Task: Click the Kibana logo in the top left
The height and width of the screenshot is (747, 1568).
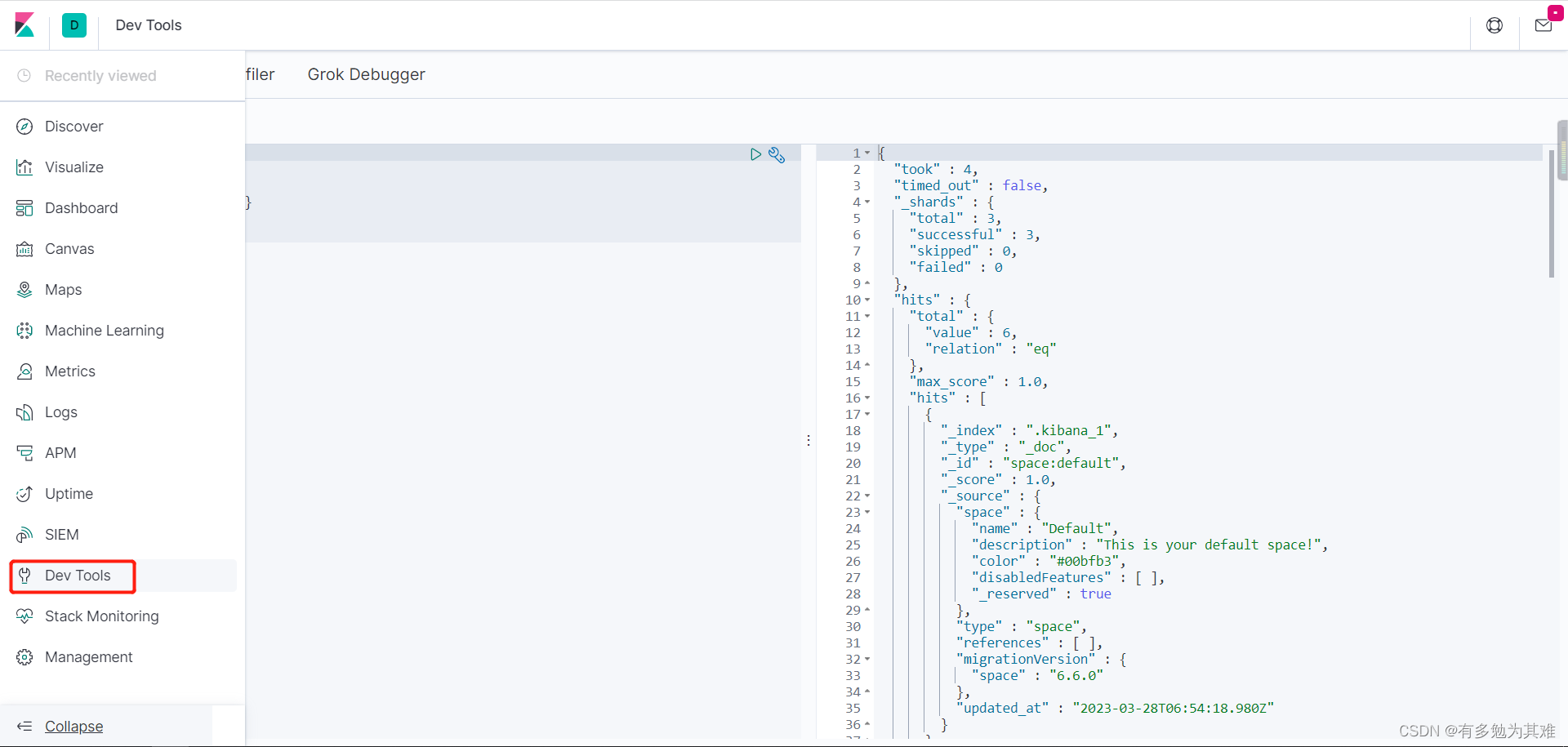Action: [25, 25]
